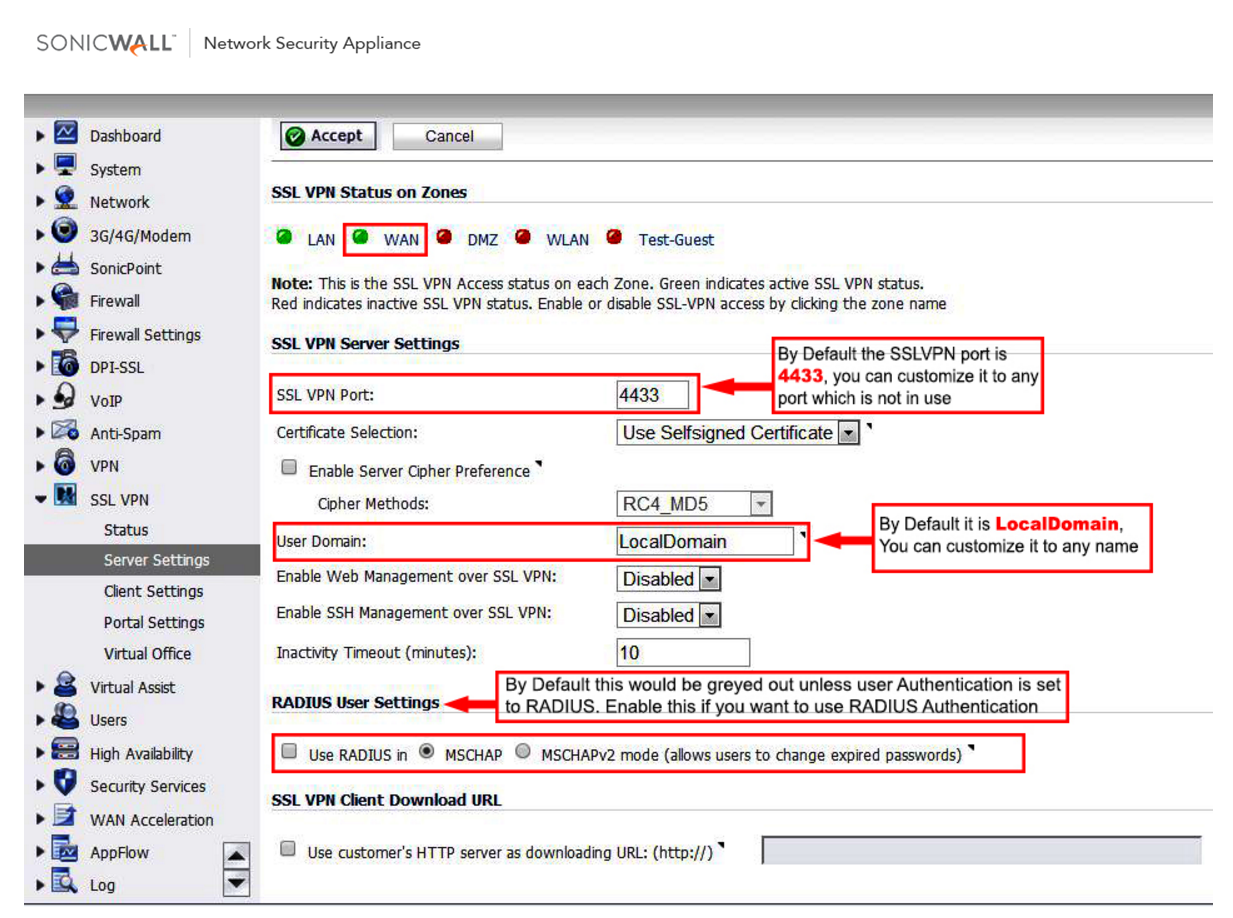Image resolution: width=1233 pixels, height=918 pixels.
Task: Click the Firewall icon in sidebar
Action: [65, 298]
